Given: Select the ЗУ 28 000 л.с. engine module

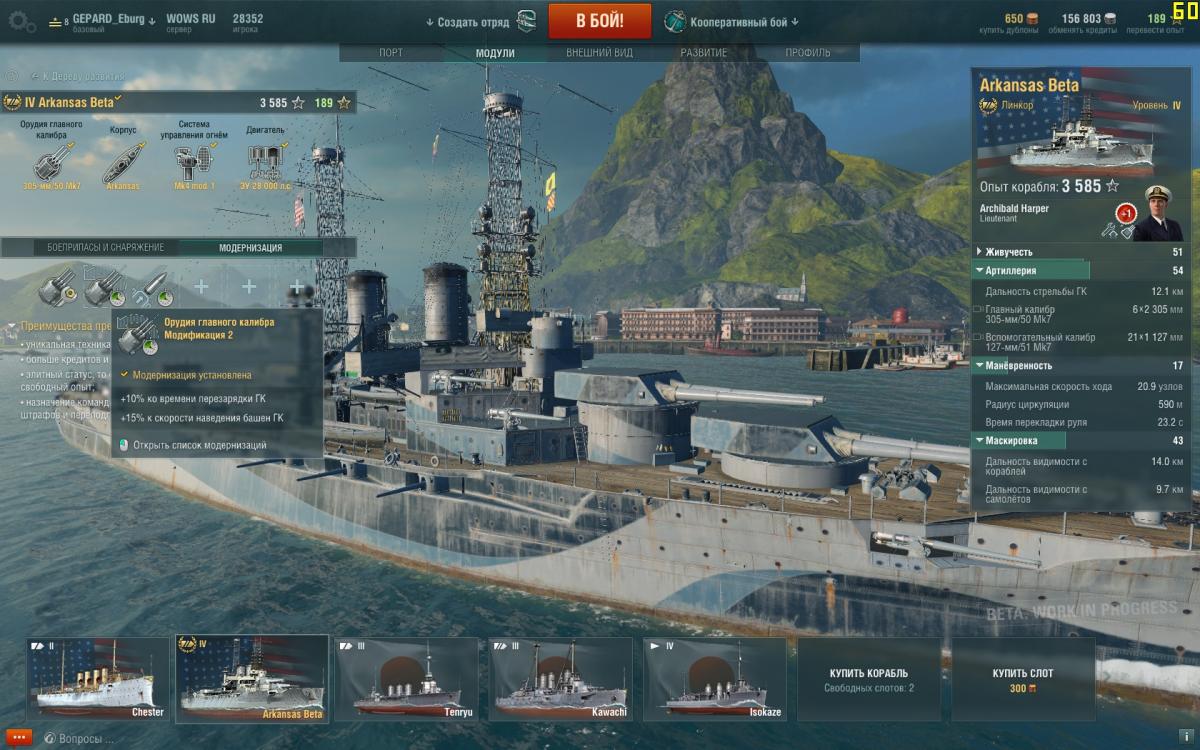Looking at the screenshot, I should tap(265, 160).
